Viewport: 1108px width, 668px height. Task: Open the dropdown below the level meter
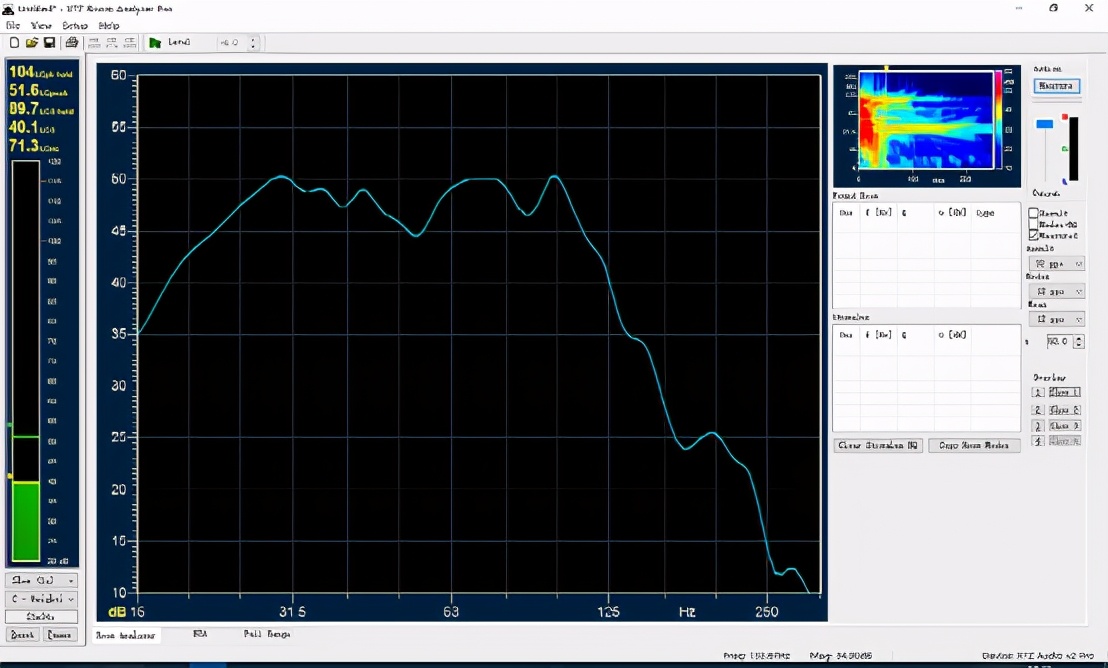pos(42,580)
